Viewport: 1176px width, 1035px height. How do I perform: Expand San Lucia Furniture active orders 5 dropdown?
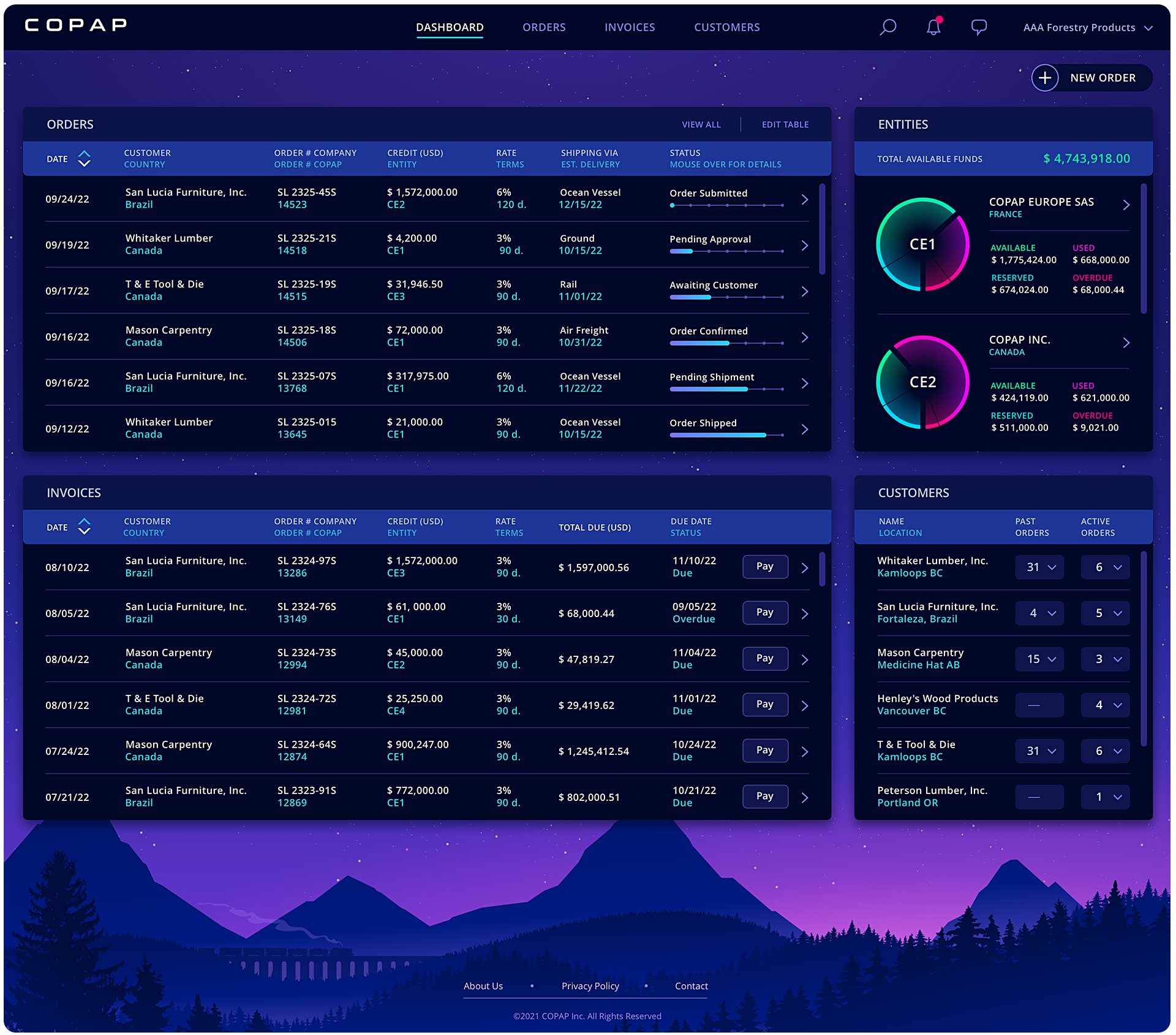1105,613
